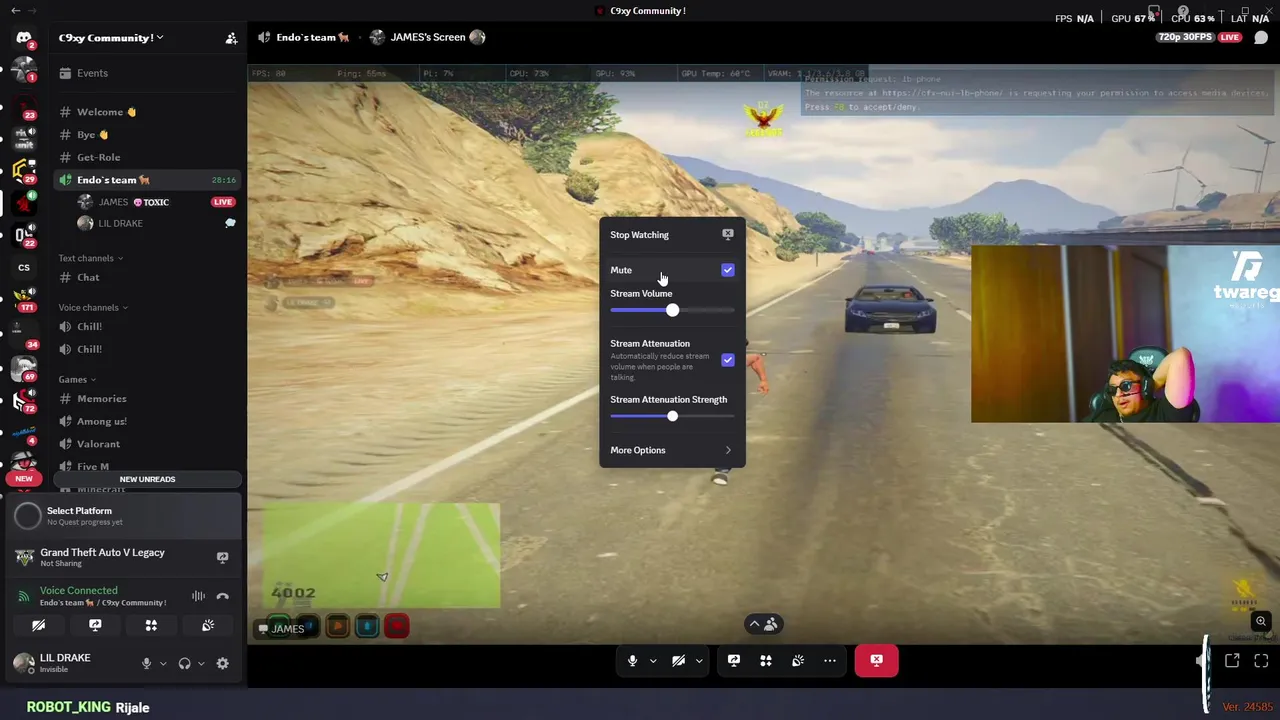Screen dimensions: 1280x720
Task: Open User Settings gear icon
Action: (222, 663)
